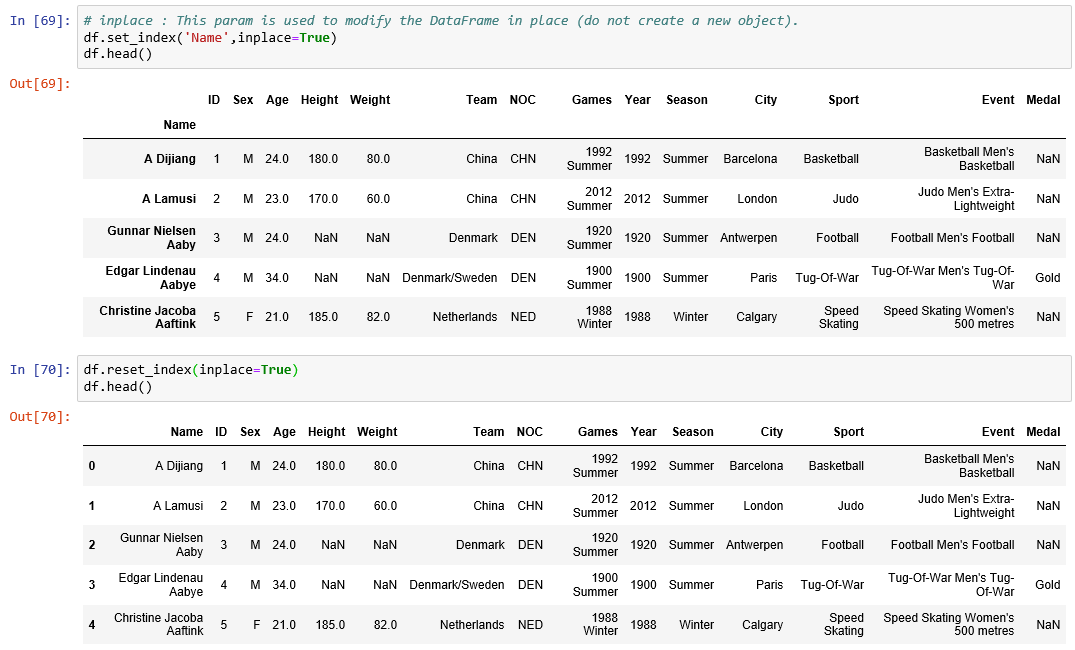
Task: Click the Denmark/Sweden team cell in Out[69] table
Action: pyautogui.click(x=449, y=278)
